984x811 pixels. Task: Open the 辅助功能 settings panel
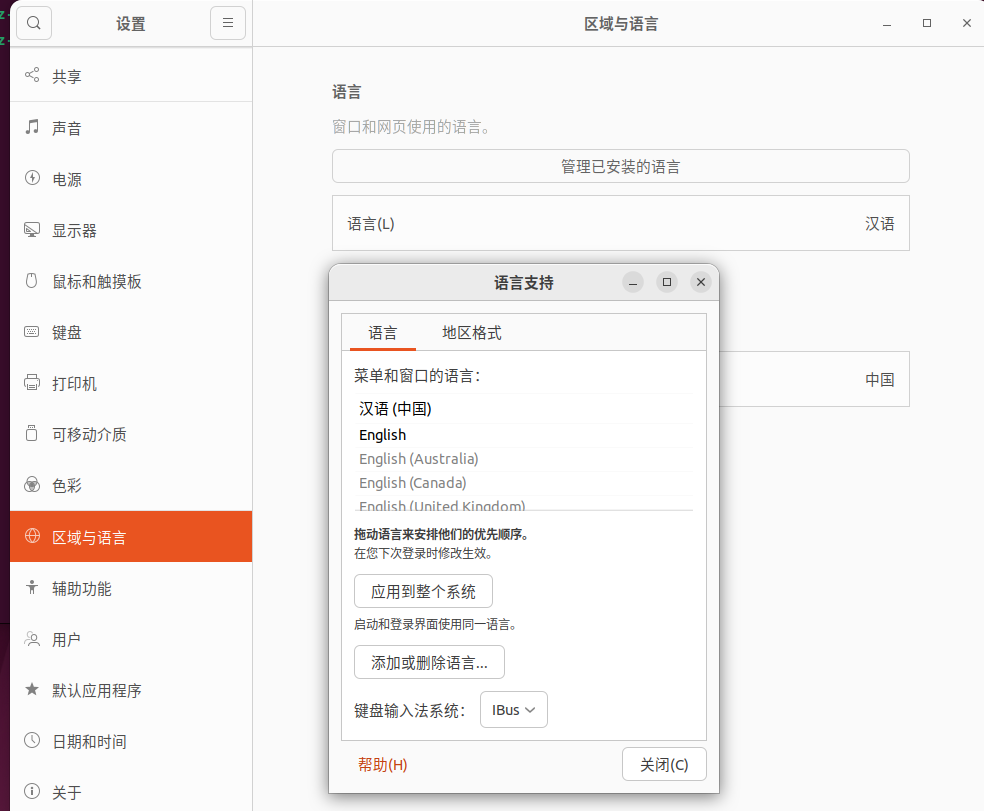click(131, 588)
